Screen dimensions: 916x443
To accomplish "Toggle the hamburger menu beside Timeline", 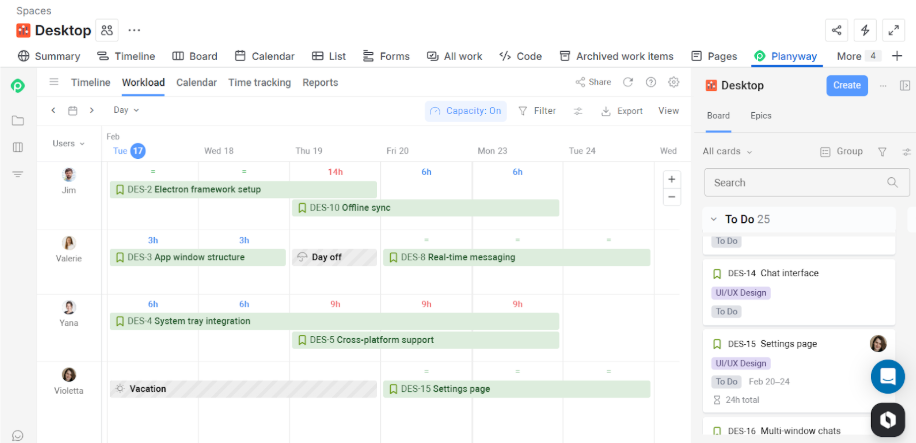I will point(54,82).
